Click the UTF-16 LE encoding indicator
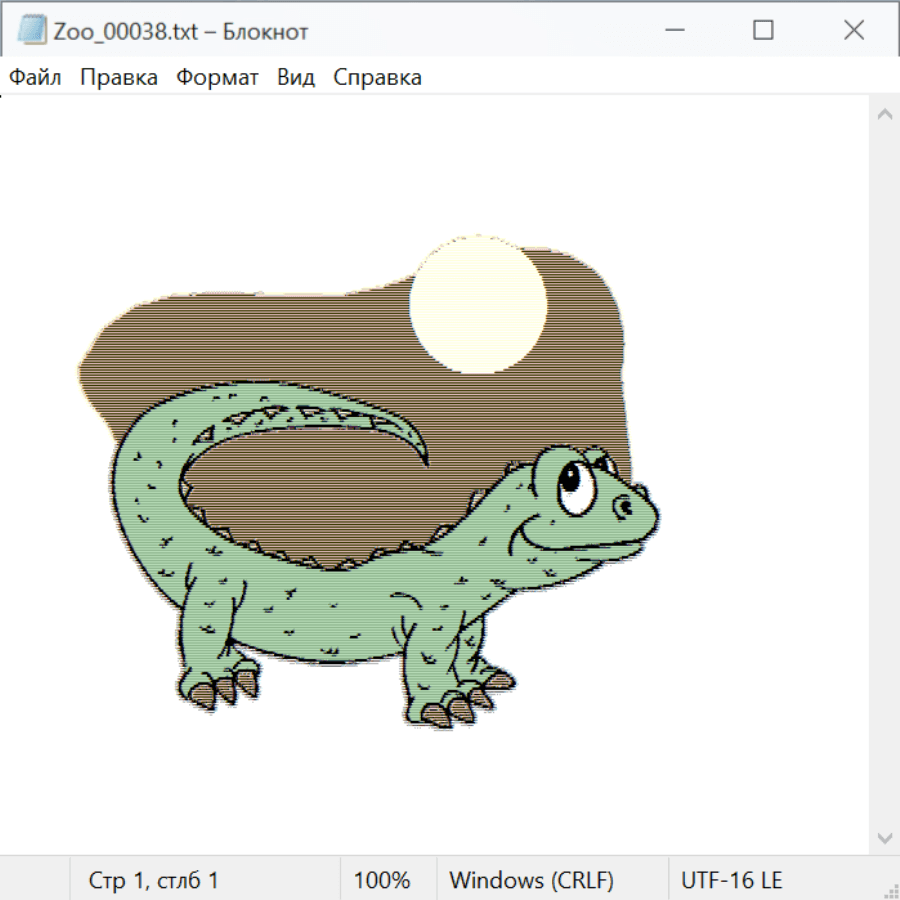Viewport: 900px width, 900px height. point(731,880)
